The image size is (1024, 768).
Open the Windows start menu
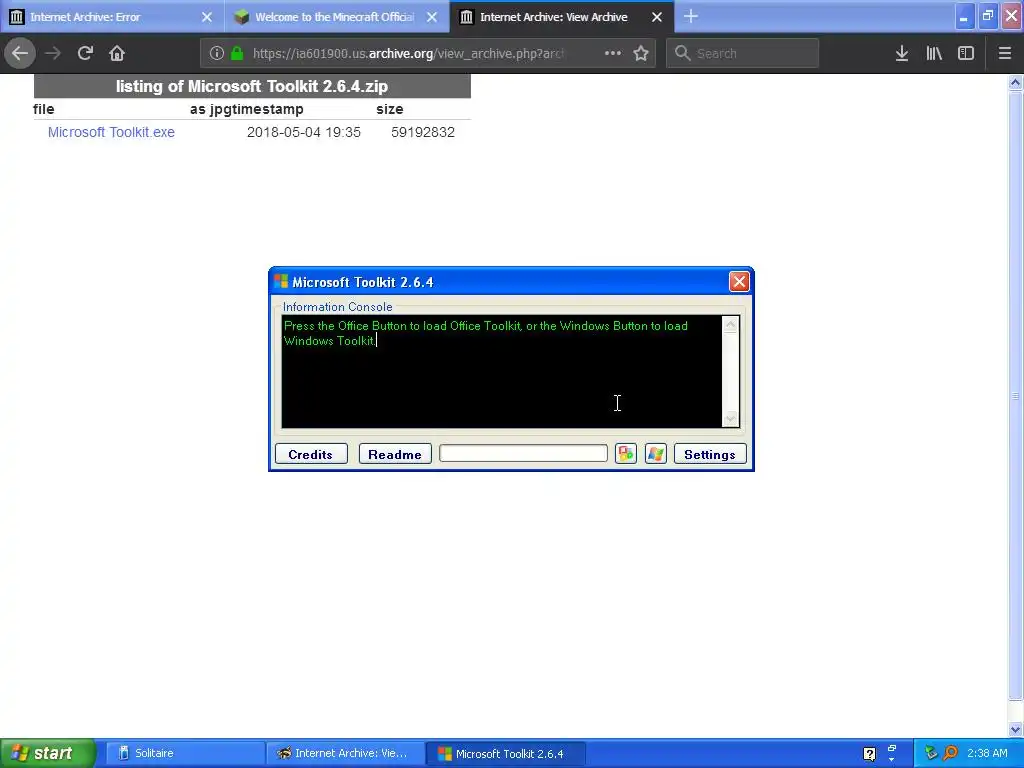click(x=48, y=753)
